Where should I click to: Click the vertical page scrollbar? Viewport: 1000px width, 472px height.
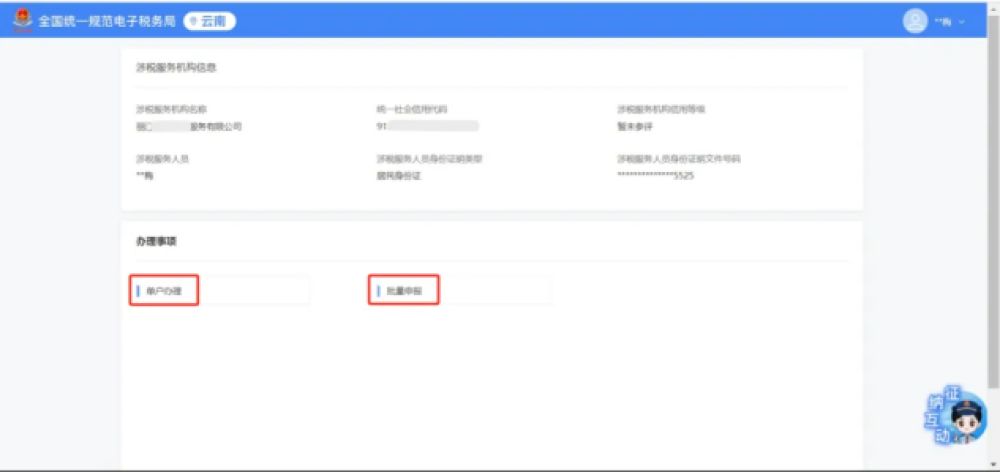coord(992,200)
